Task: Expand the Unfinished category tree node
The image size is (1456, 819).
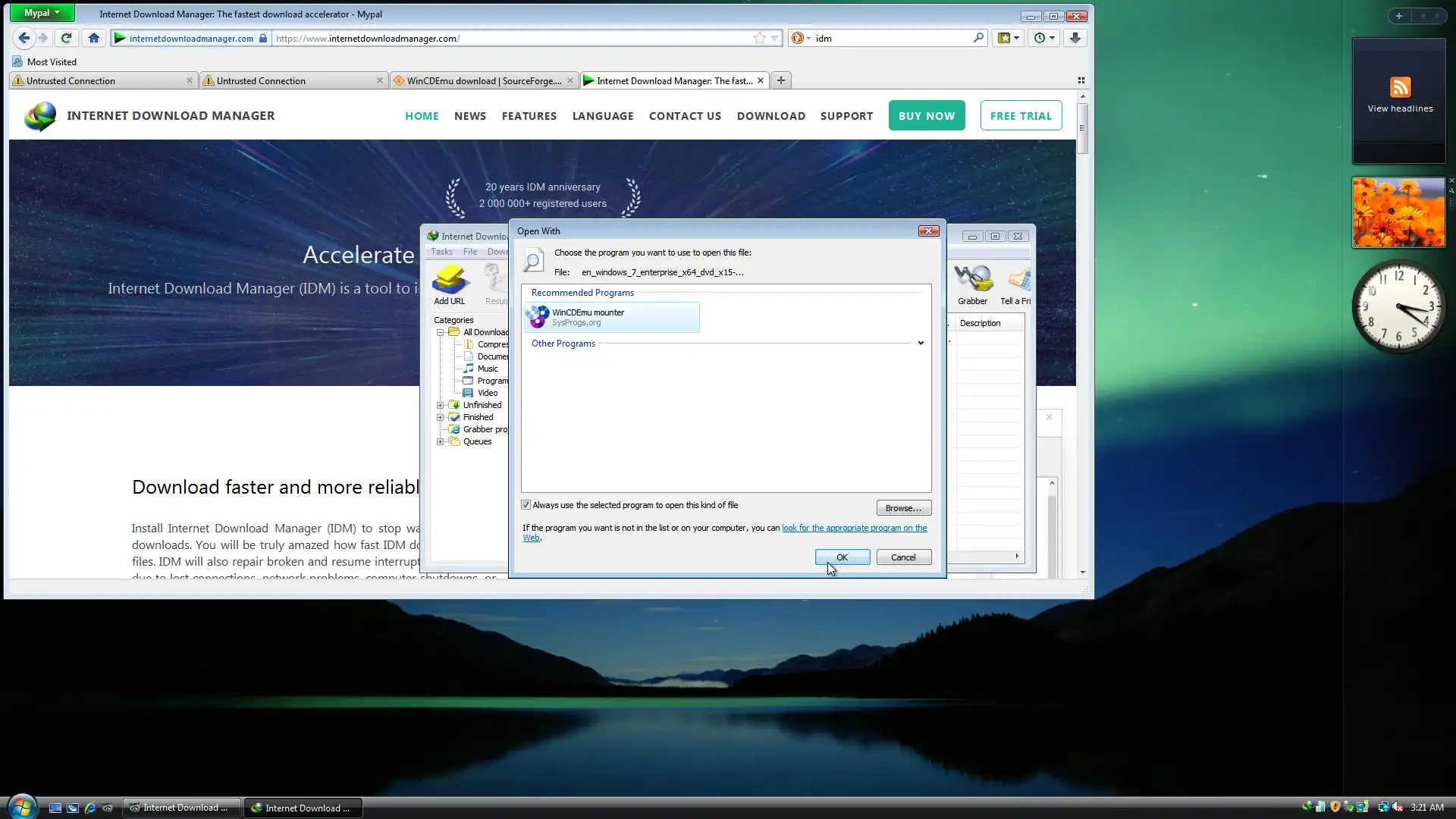Action: (440, 405)
